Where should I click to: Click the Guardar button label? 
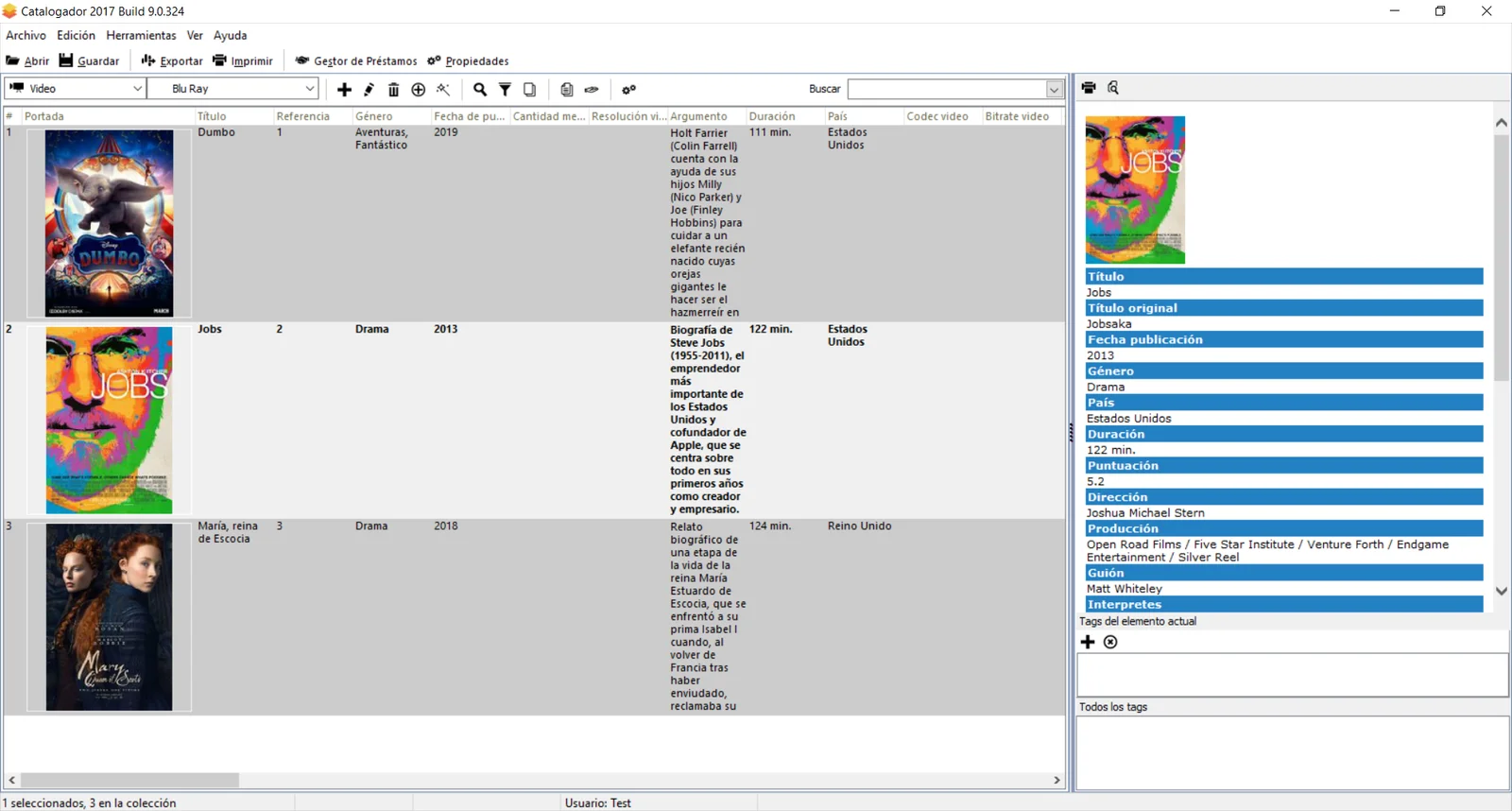coord(98,61)
